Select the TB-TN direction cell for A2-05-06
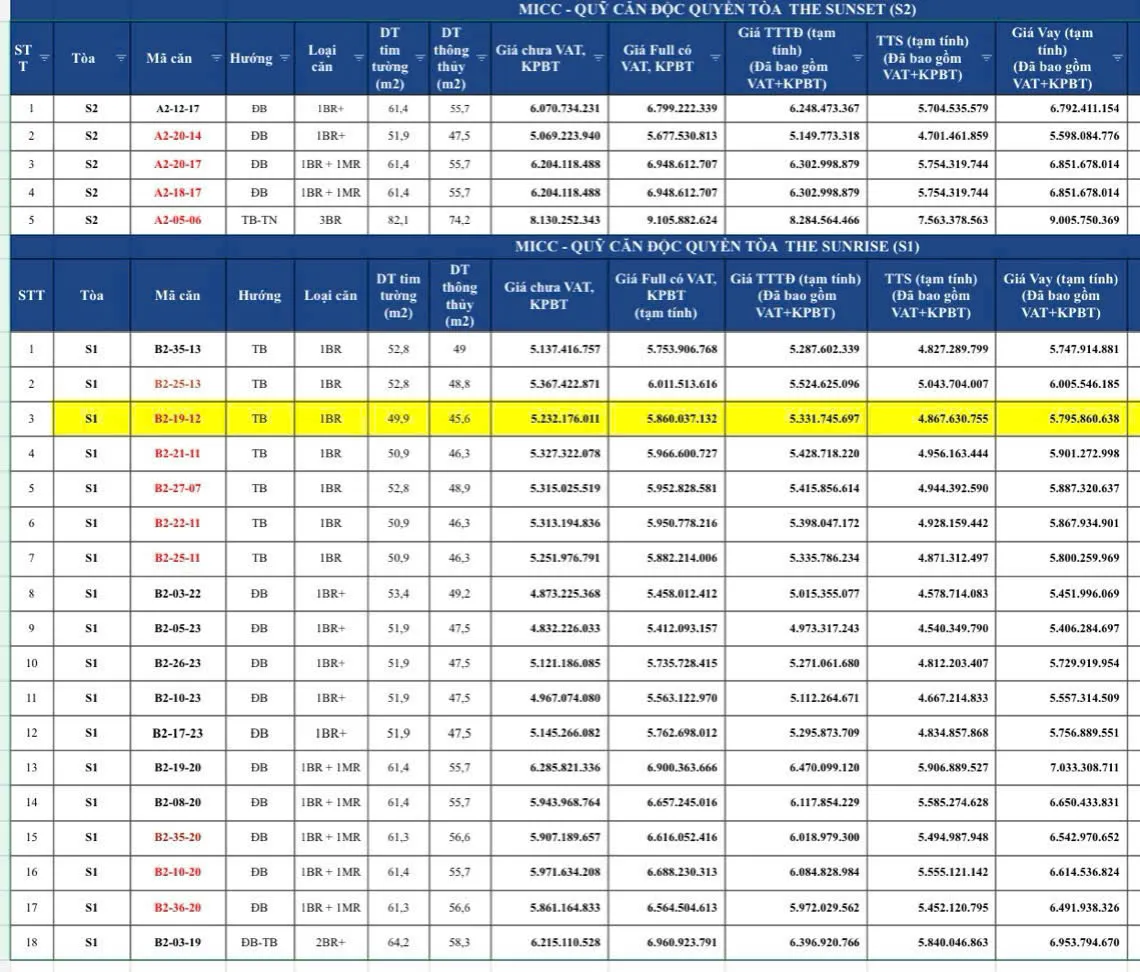 pyautogui.click(x=259, y=220)
